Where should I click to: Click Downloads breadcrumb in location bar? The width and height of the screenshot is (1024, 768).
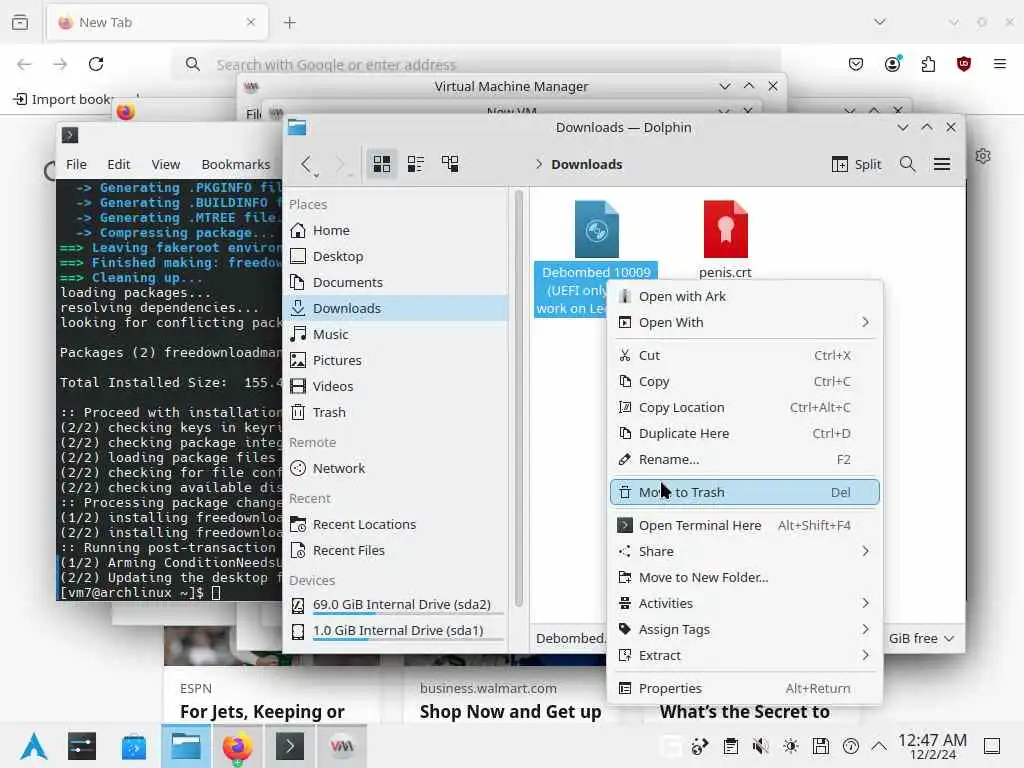pos(586,165)
